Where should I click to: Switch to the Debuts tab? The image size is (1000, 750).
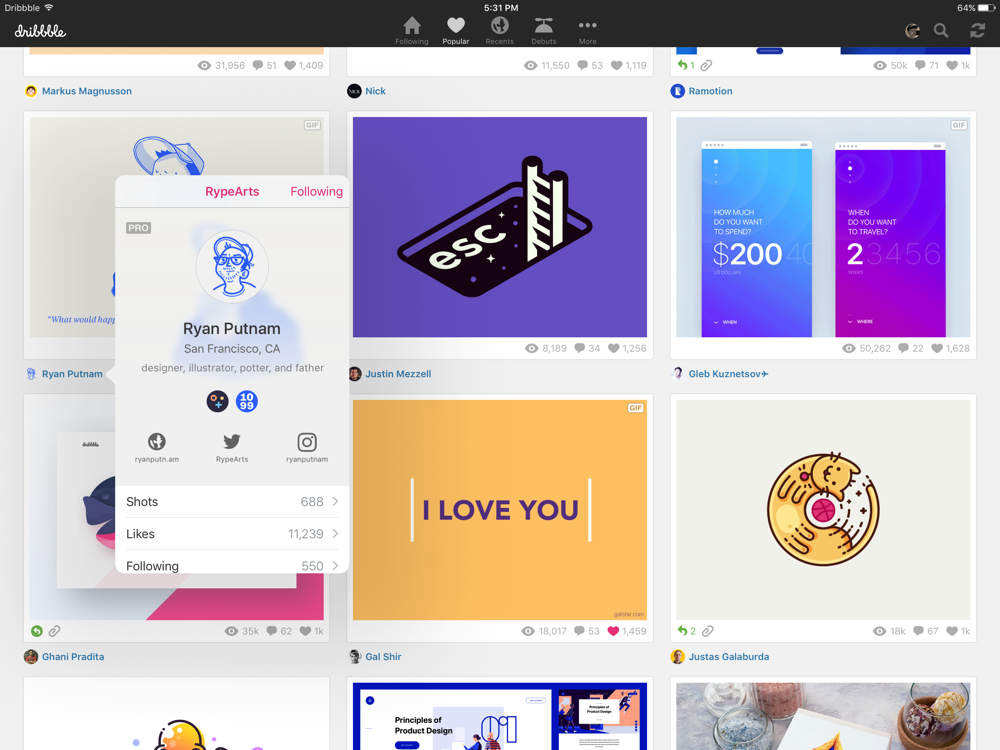click(x=543, y=30)
